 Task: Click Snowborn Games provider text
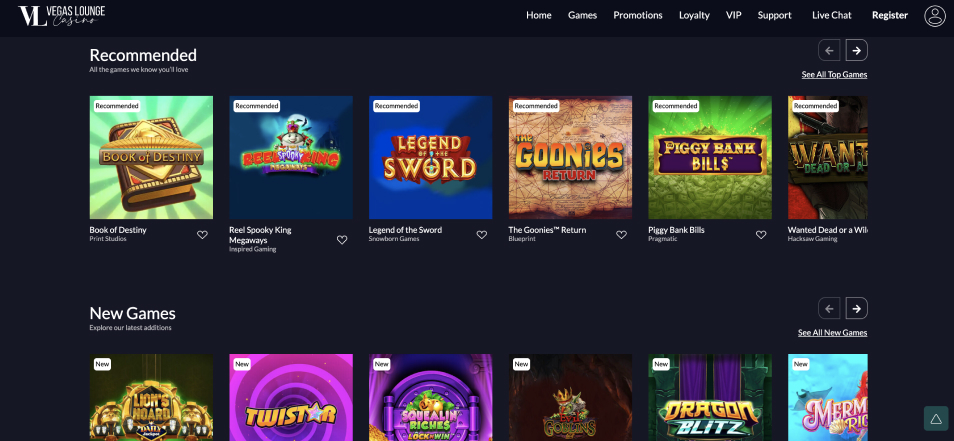[x=394, y=239]
